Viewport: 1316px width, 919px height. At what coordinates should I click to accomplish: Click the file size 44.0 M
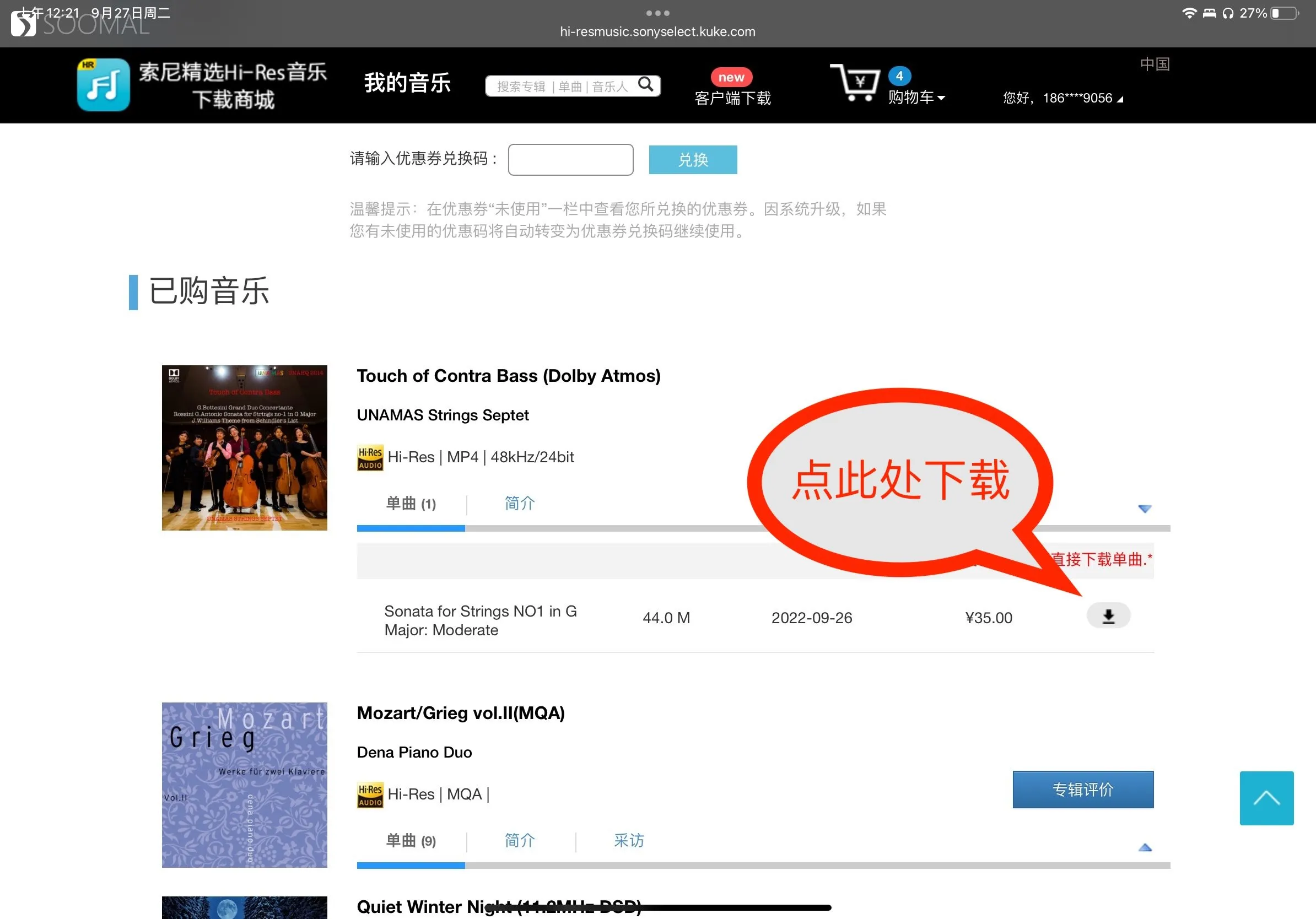point(666,618)
